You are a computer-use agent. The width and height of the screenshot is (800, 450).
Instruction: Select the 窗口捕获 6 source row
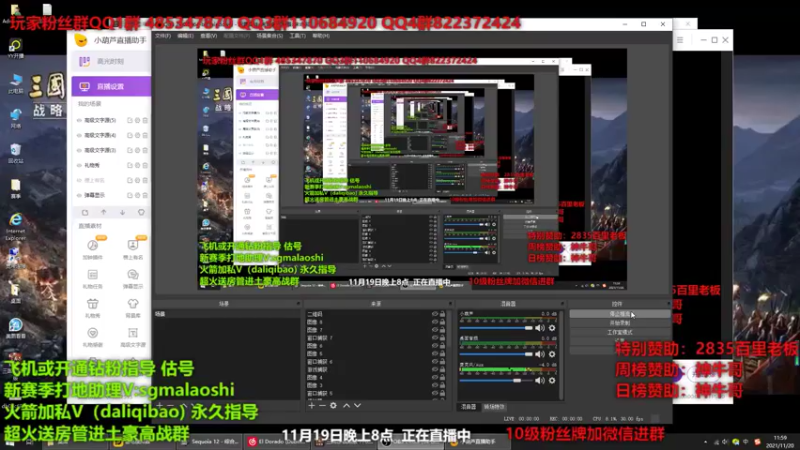coord(376,362)
